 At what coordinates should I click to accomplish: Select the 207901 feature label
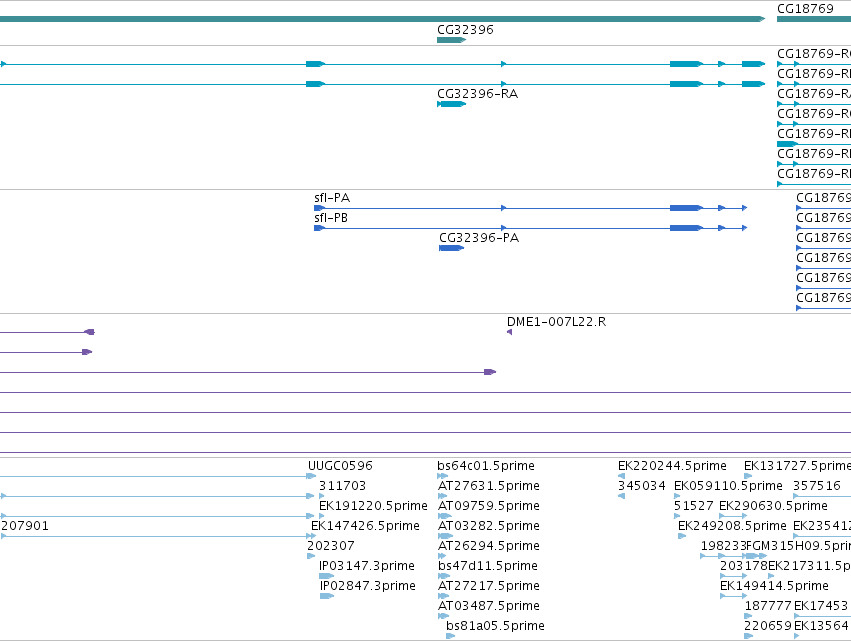coord(25,526)
